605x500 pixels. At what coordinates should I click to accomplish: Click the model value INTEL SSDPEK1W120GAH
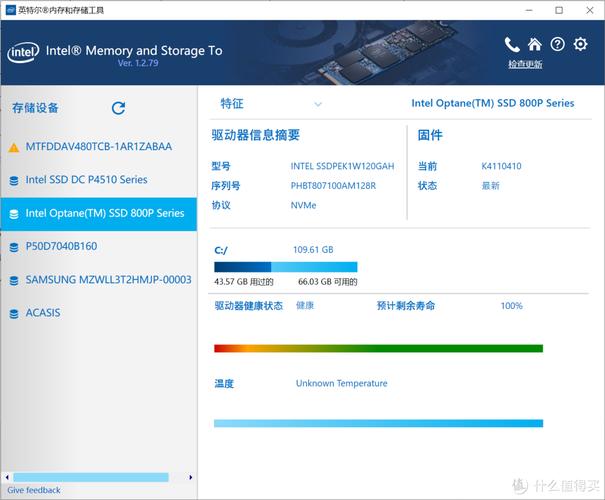(x=343, y=166)
